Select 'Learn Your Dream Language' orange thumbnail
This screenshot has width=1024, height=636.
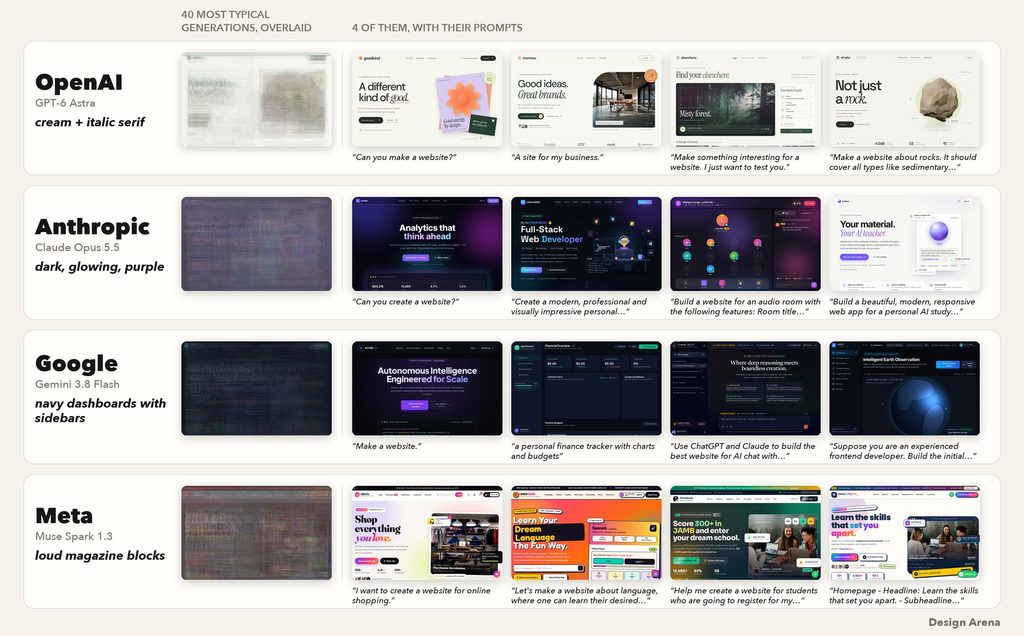[x=586, y=533]
